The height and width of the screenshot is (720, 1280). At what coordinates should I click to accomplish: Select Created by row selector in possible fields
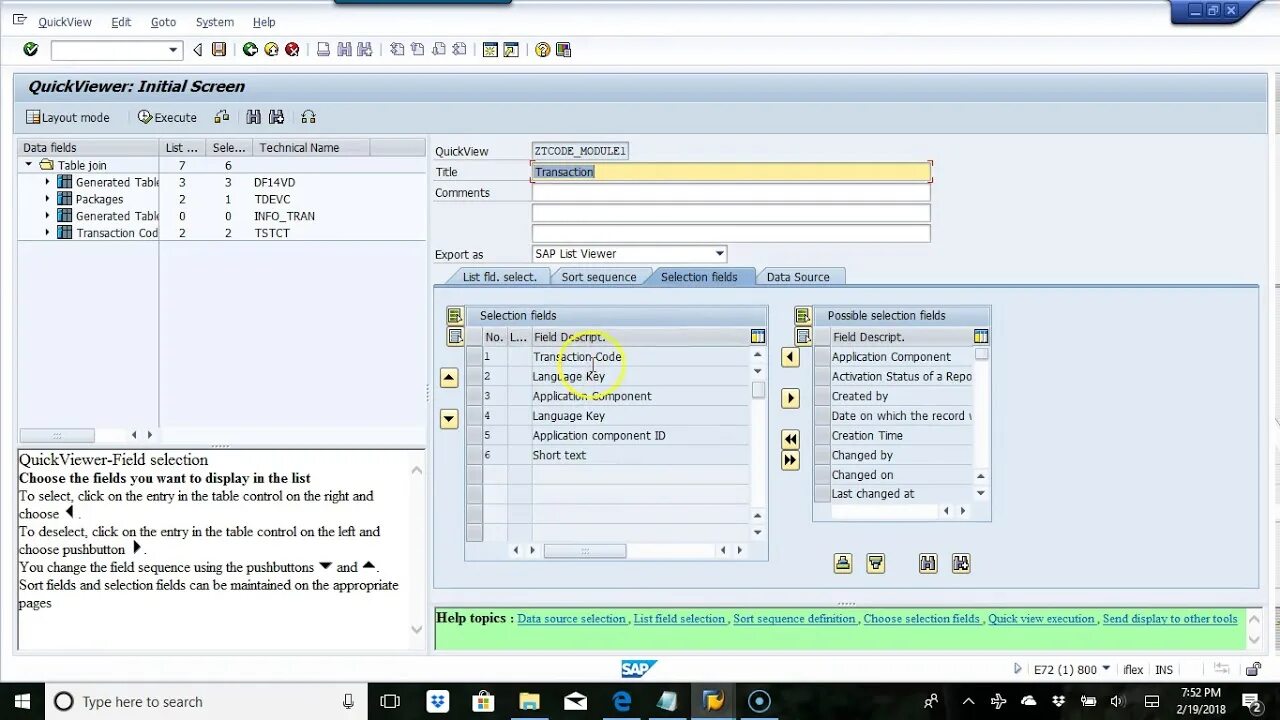[822, 396]
